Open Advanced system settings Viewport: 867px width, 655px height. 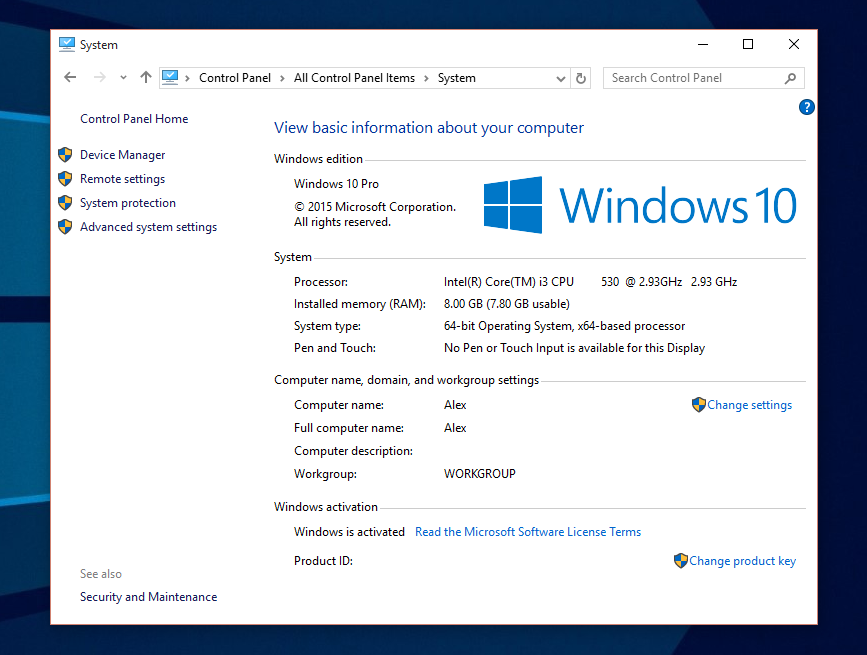pos(148,227)
